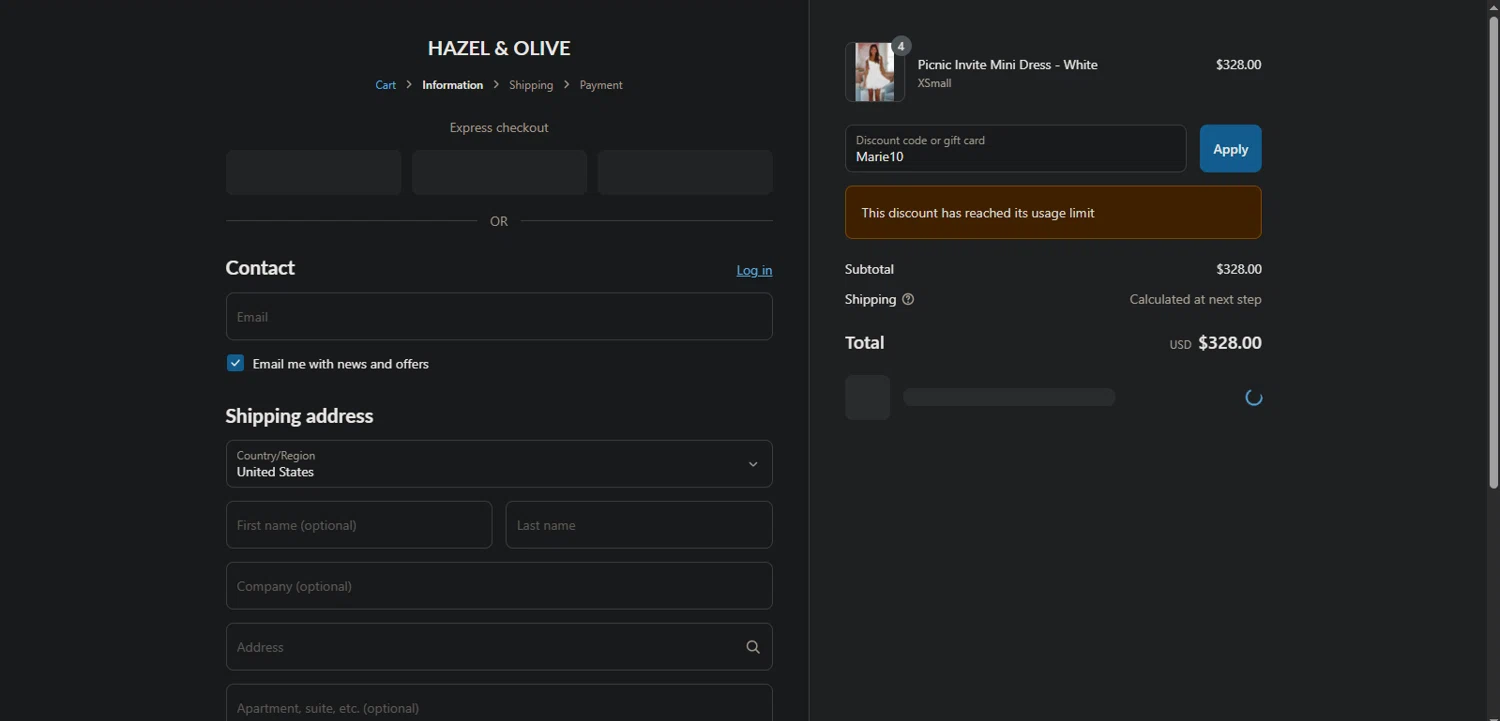Focus the Email input field
The width and height of the screenshot is (1500, 721).
[499, 316]
